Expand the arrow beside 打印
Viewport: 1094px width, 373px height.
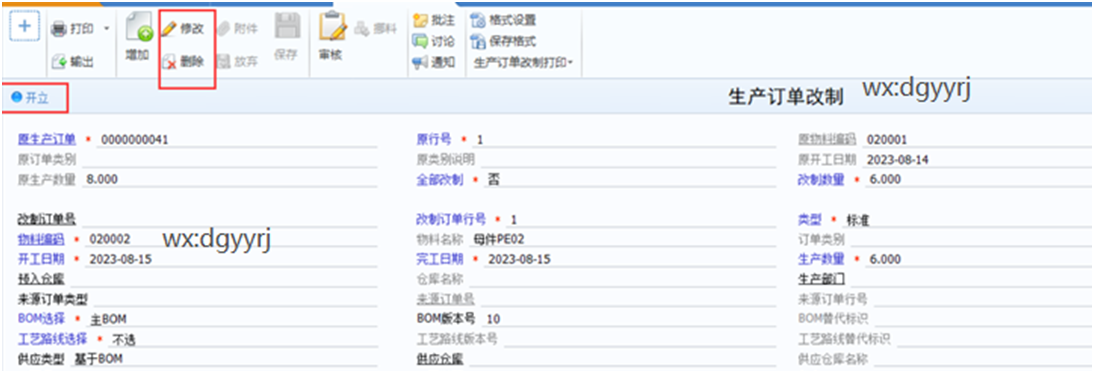click(107, 29)
